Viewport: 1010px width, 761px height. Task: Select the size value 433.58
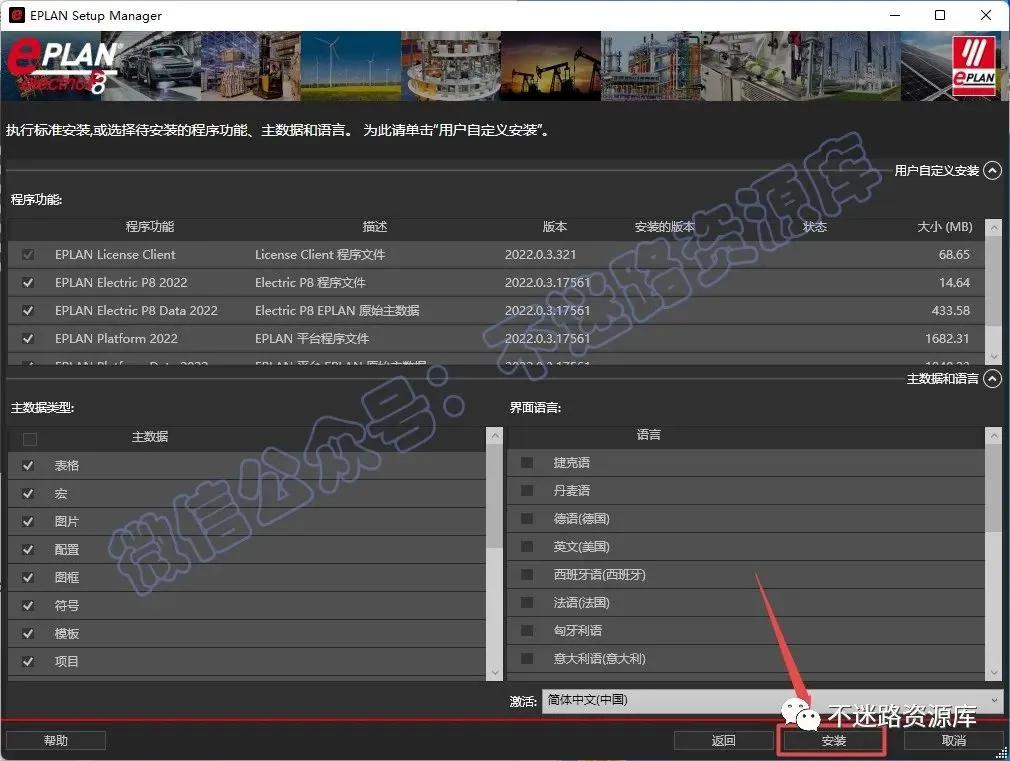(950, 311)
